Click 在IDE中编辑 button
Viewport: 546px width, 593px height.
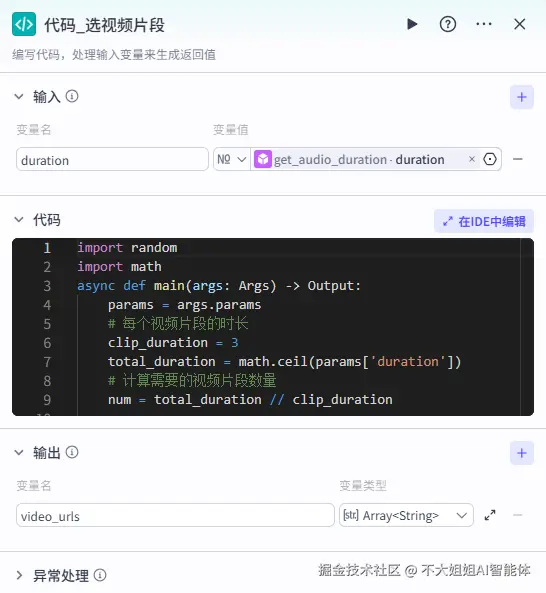point(484,221)
